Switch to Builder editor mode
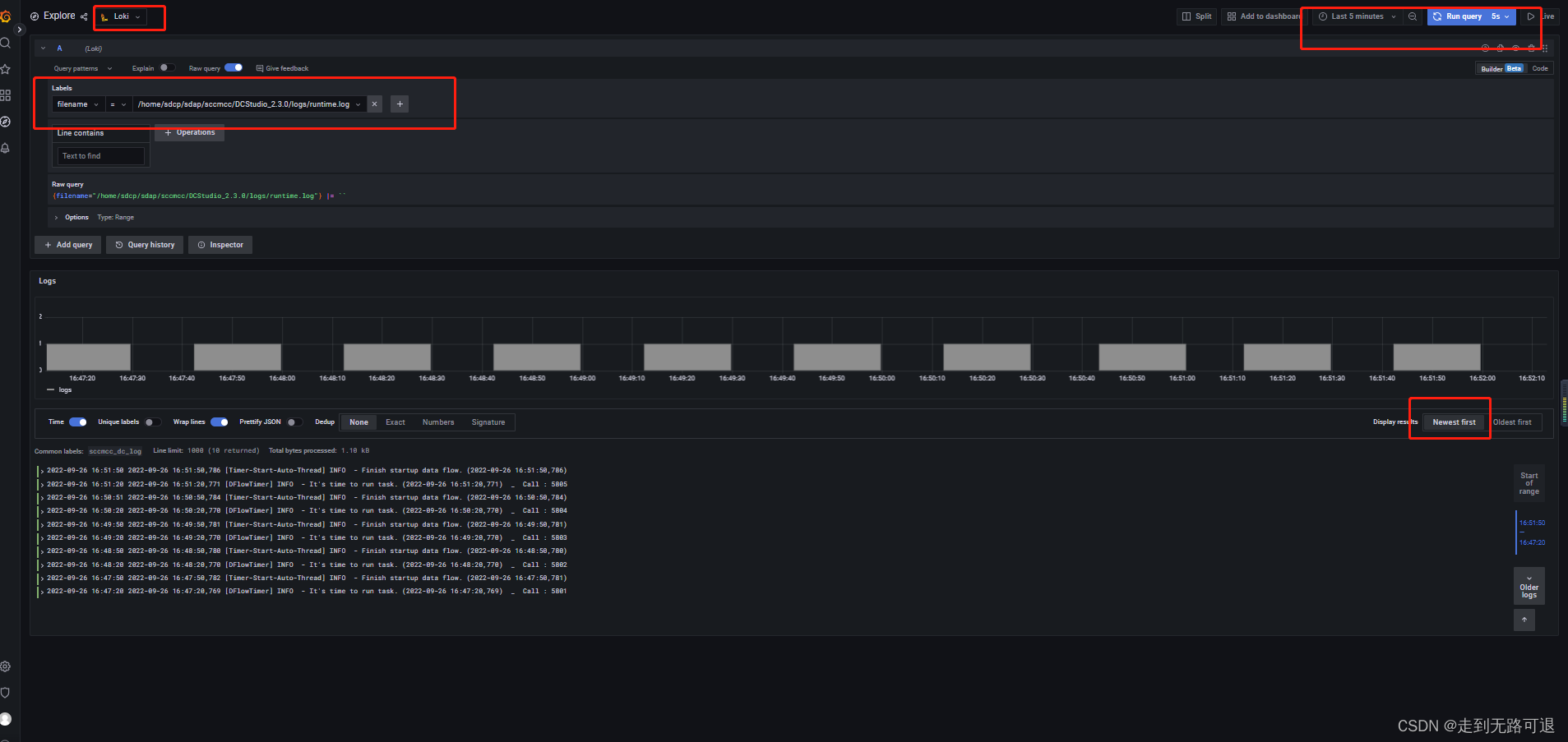 [1501, 68]
